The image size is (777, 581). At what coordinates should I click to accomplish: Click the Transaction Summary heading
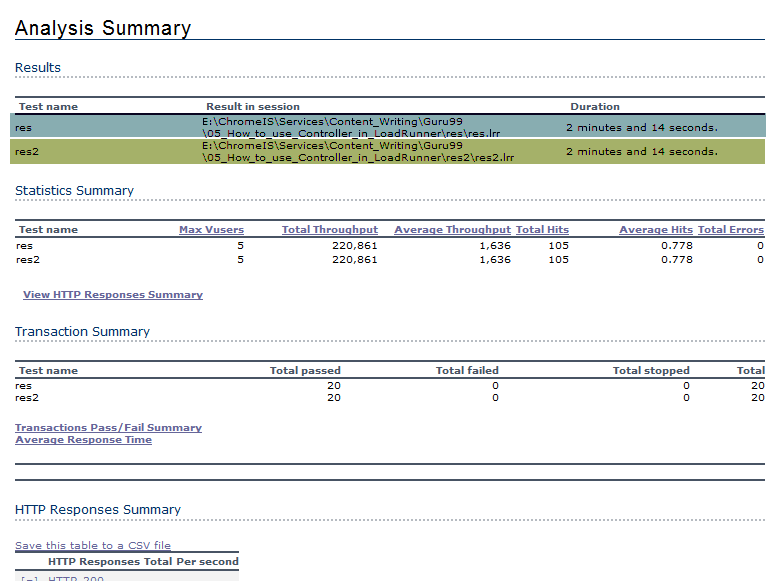82,332
